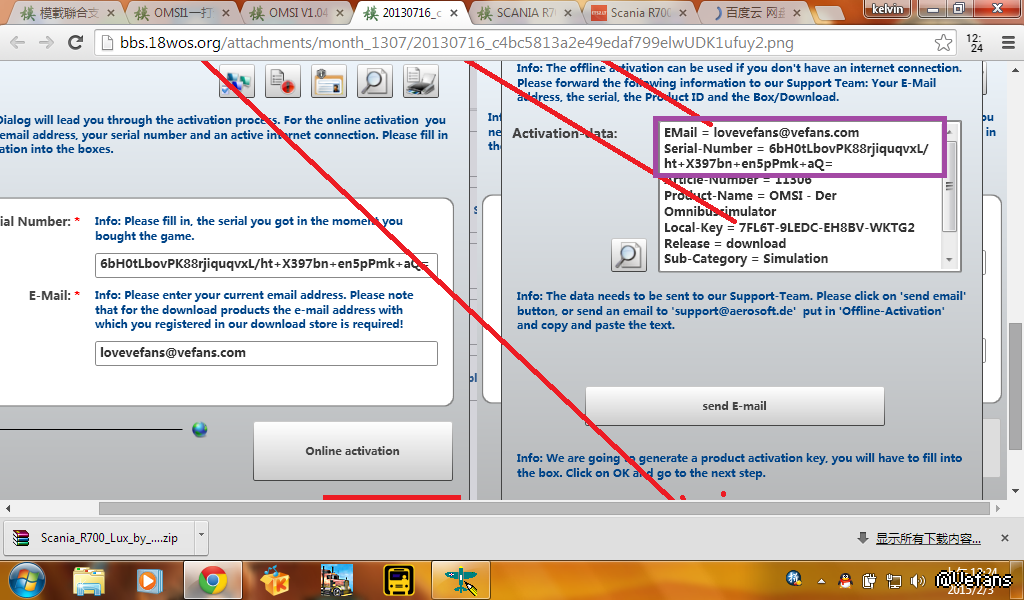Show all downloads link
This screenshot has width=1024, height=600.
coord(928,538)
